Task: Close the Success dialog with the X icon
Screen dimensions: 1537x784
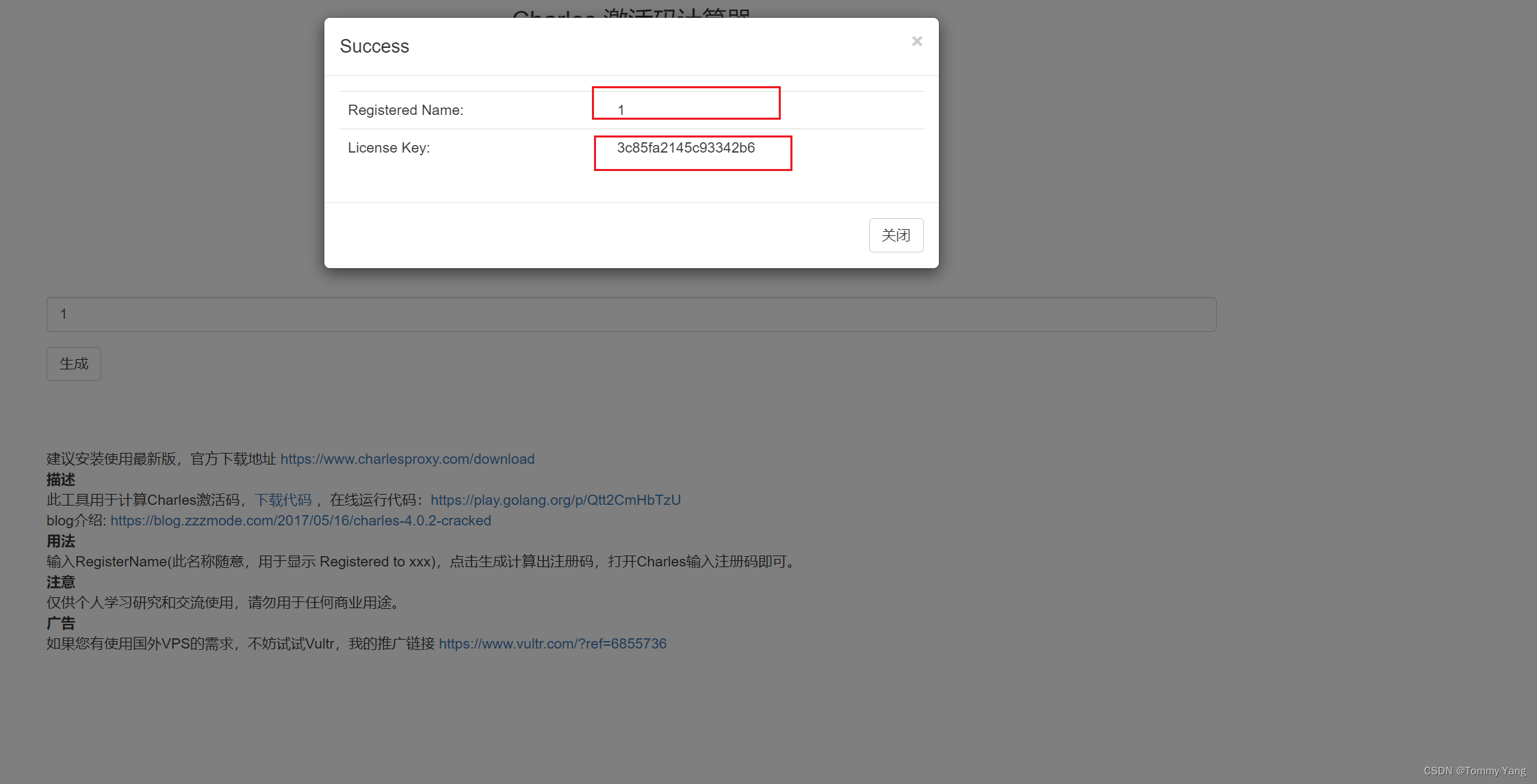Action: tap(917, 42)
